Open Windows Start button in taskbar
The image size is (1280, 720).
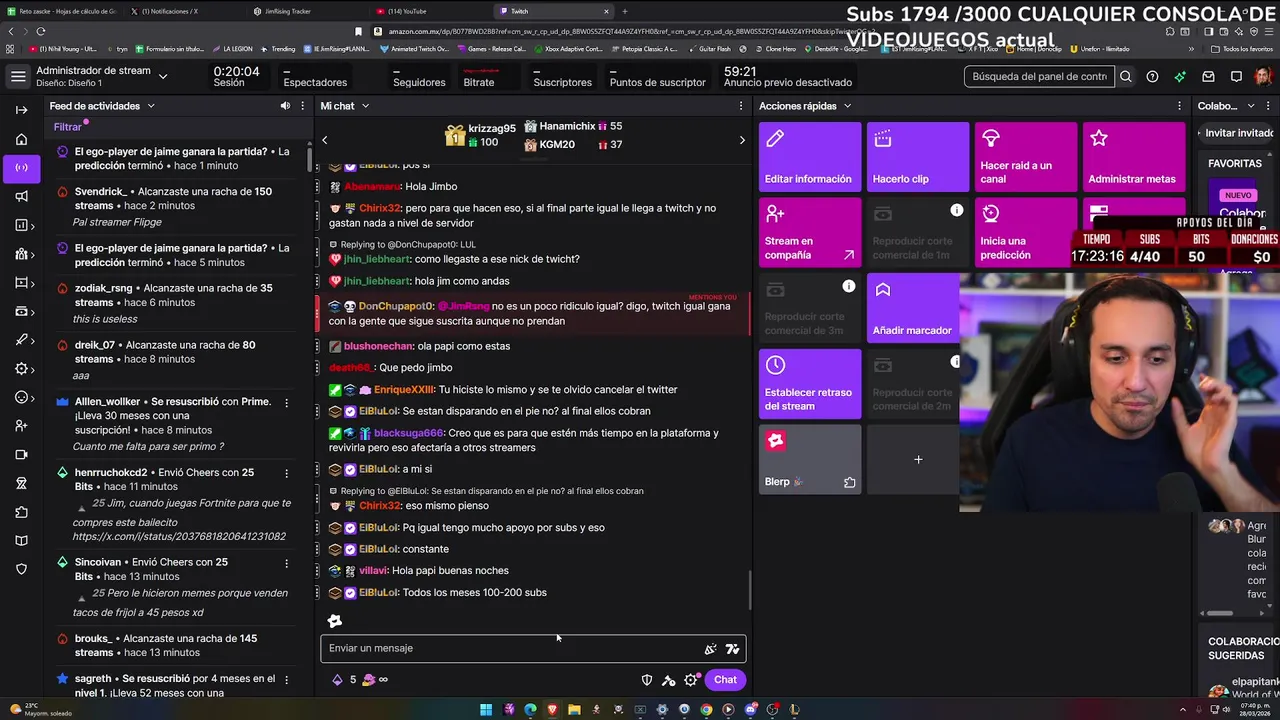pyautogui.click(x=486, y=710)
